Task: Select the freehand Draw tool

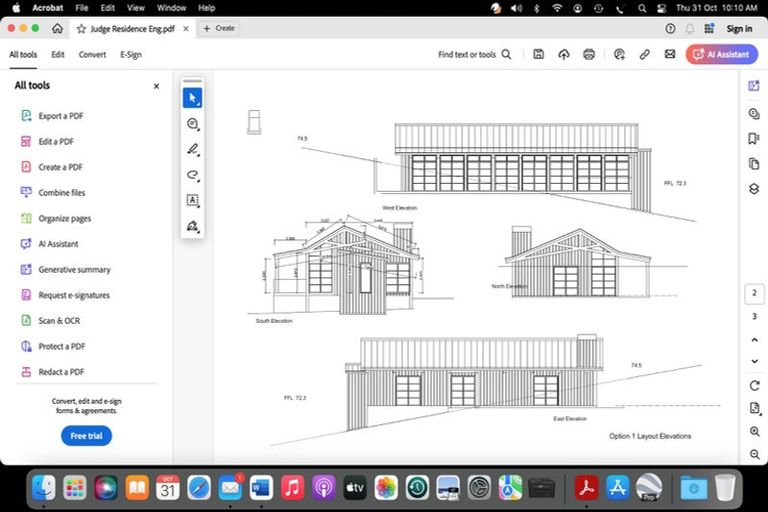Action: tap(193, 175)
